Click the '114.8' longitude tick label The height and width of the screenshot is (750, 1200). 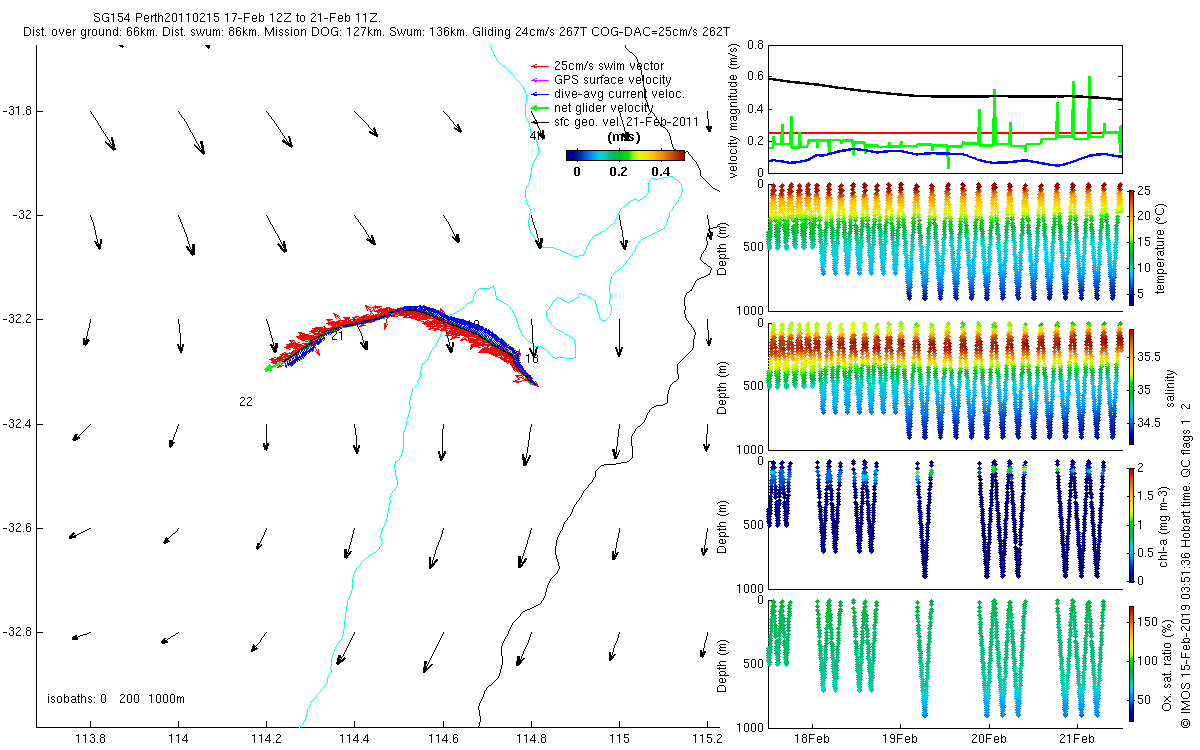pos(530,739)
